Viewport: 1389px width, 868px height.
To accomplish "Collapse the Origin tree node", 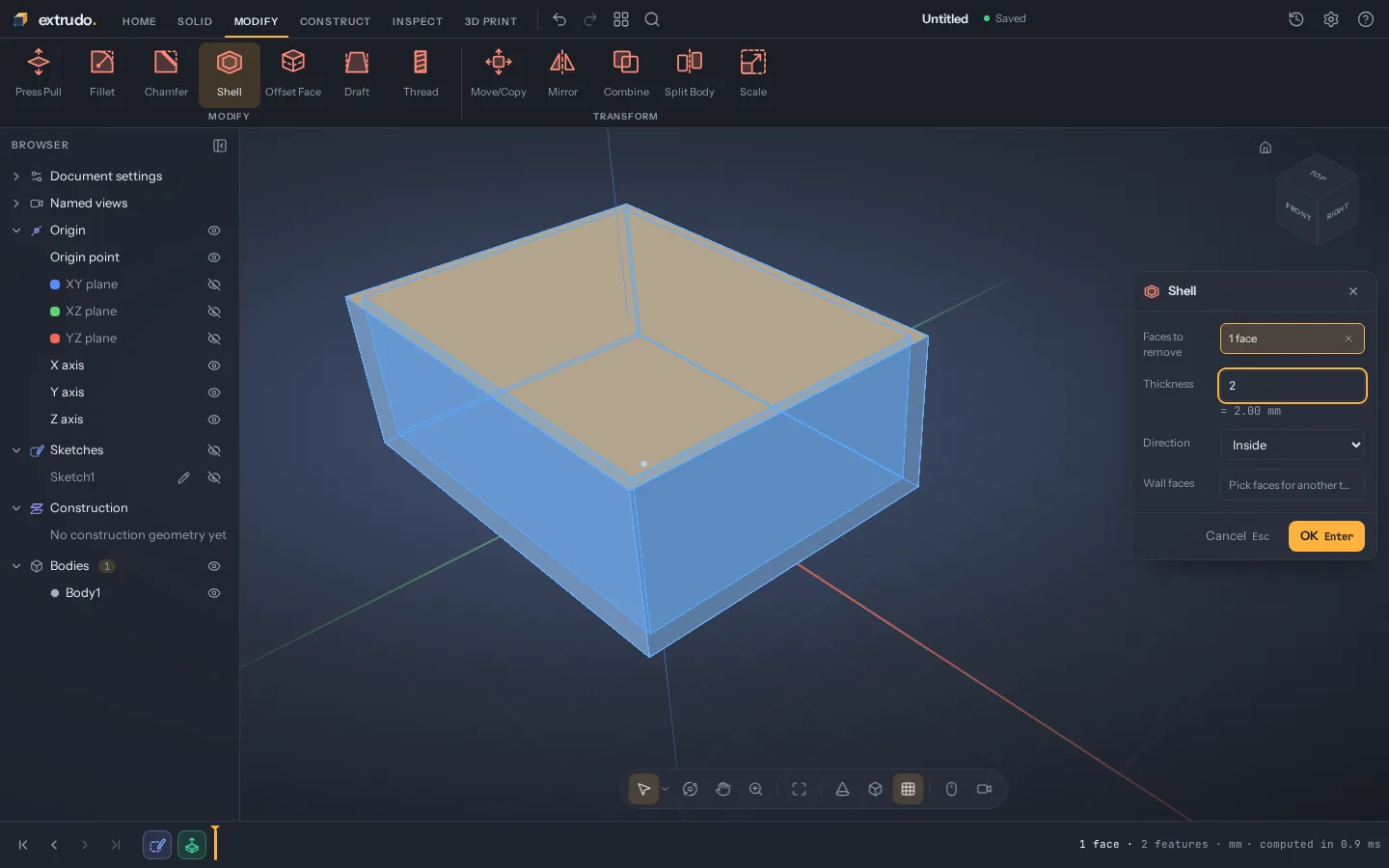I will tap(16, 231).
